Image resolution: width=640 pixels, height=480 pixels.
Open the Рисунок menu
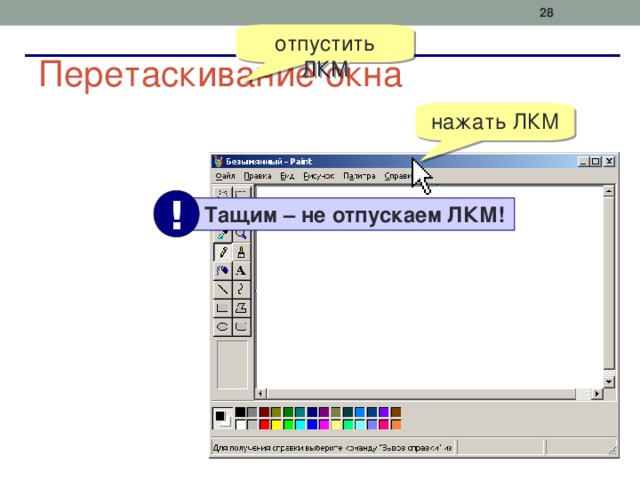(319, 176)
